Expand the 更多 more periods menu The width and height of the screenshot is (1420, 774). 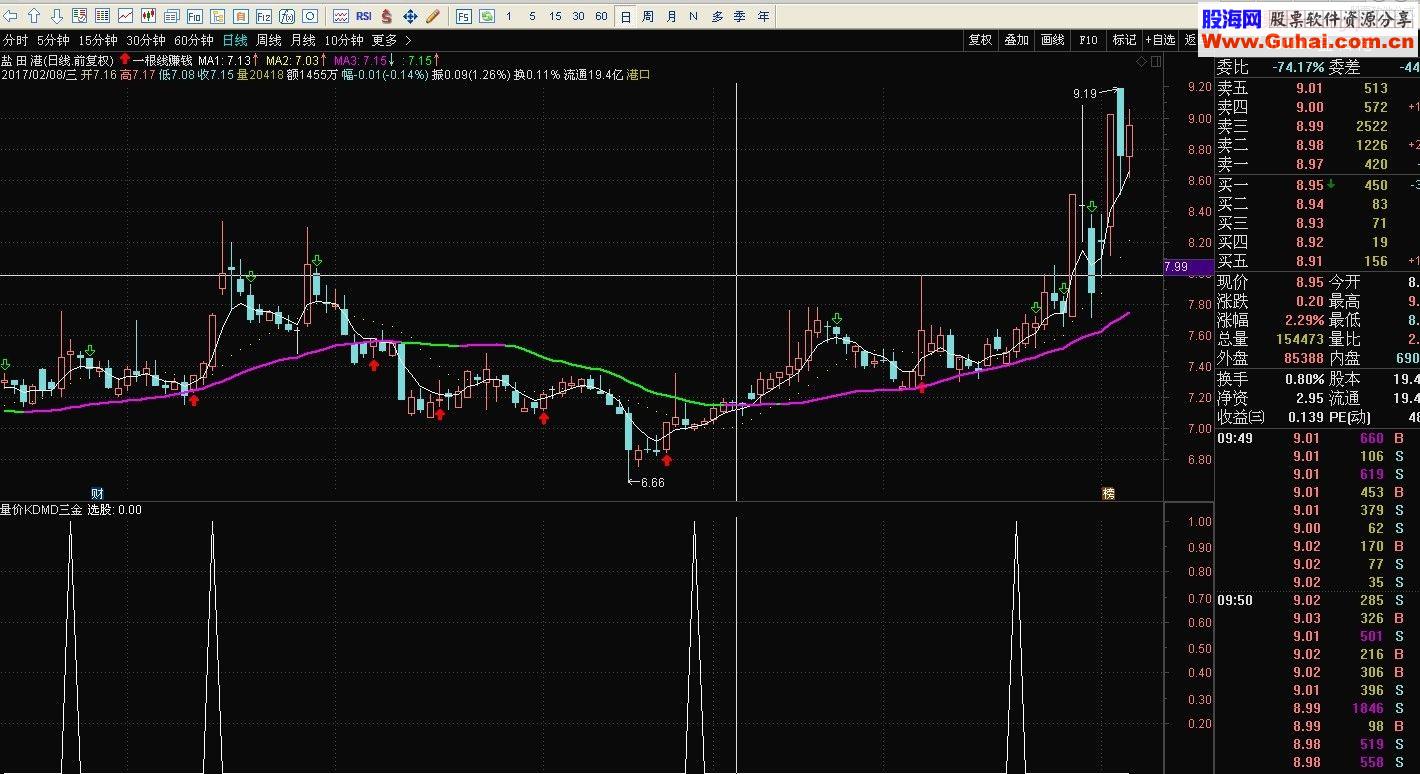(x=389, y=40)
